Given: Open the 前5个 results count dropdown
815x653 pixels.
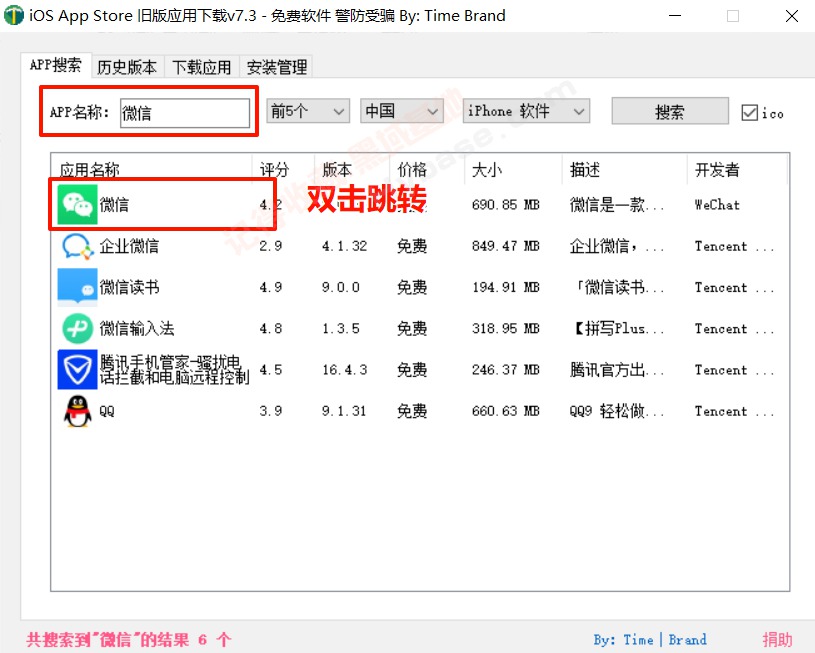Looking at the screenshot, I should 307,112.
